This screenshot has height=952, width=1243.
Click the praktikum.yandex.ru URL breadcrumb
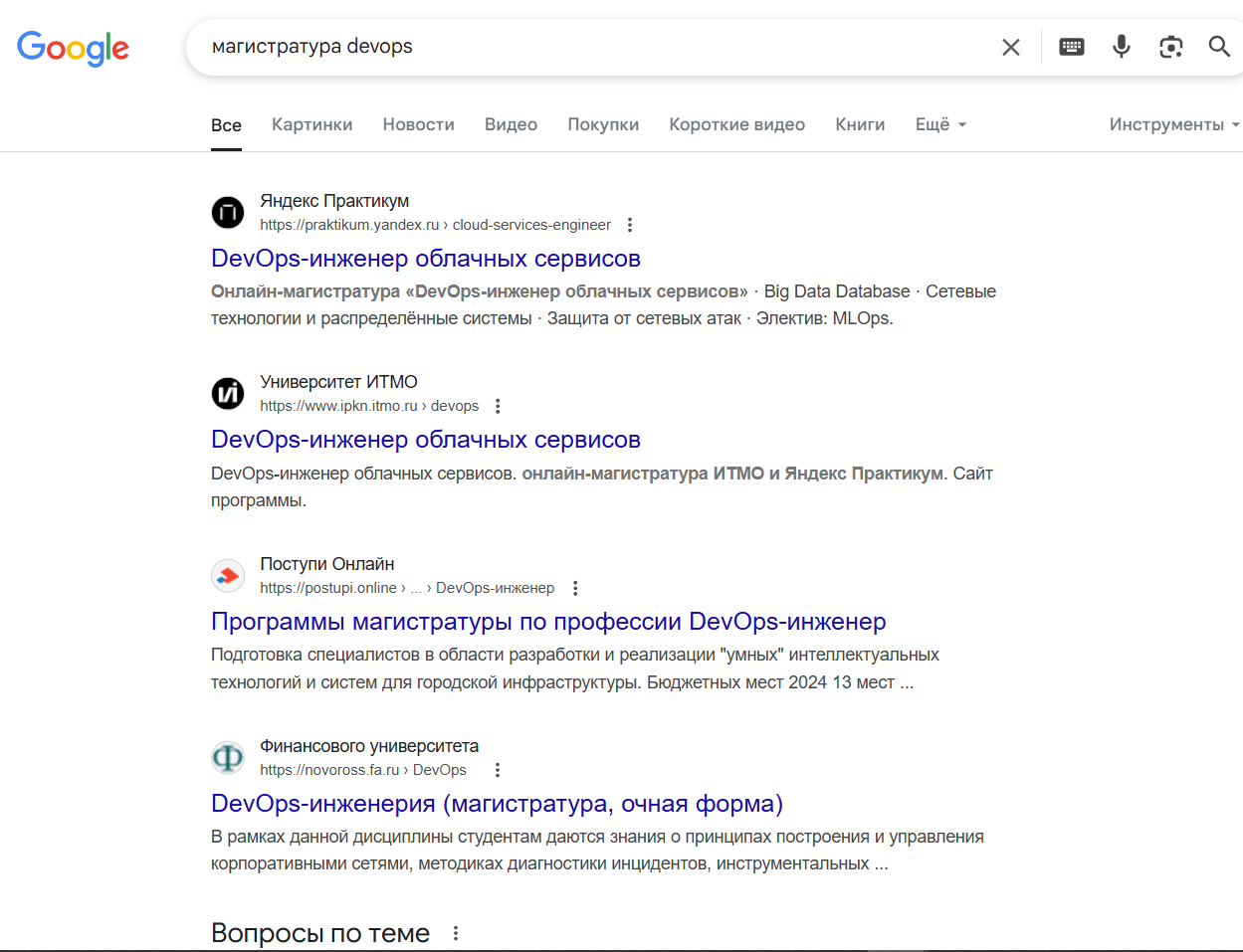tap(435, 225)
